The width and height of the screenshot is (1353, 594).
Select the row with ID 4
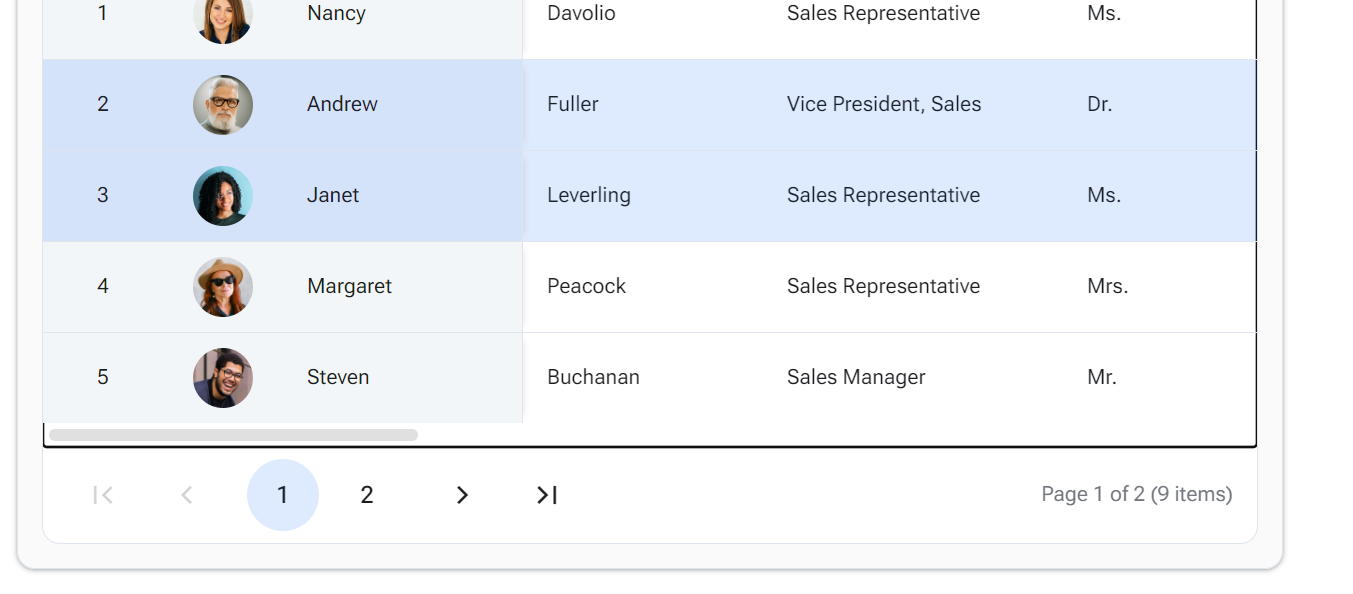coord(650,287)
